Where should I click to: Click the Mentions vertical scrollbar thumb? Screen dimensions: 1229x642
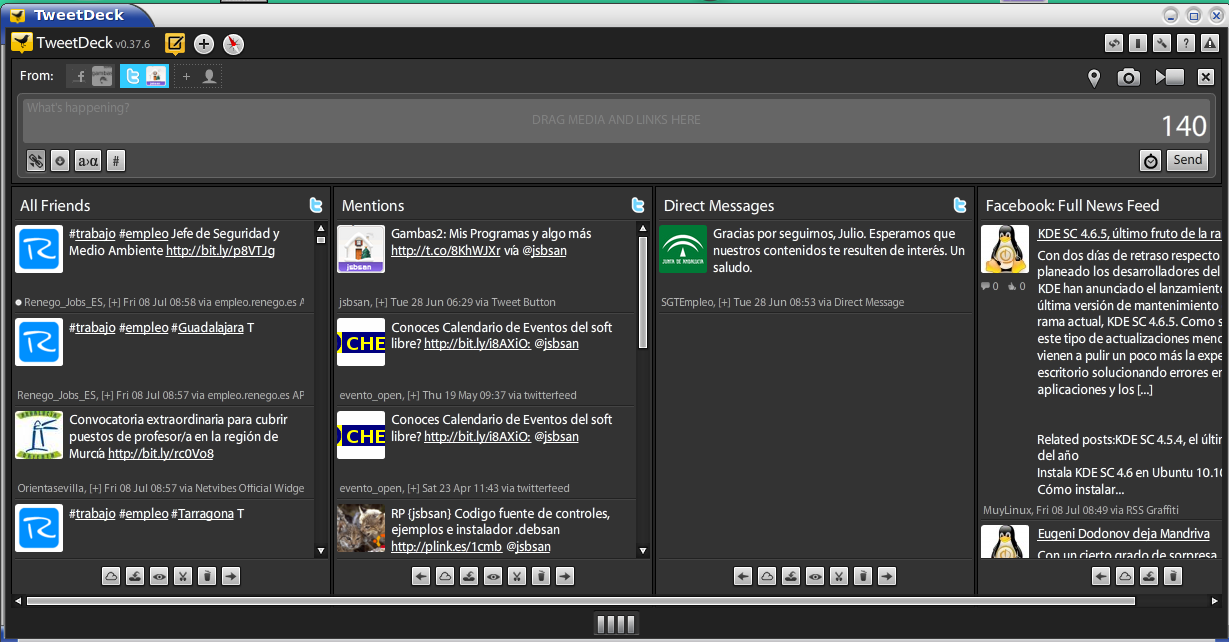tap(643, 292)
